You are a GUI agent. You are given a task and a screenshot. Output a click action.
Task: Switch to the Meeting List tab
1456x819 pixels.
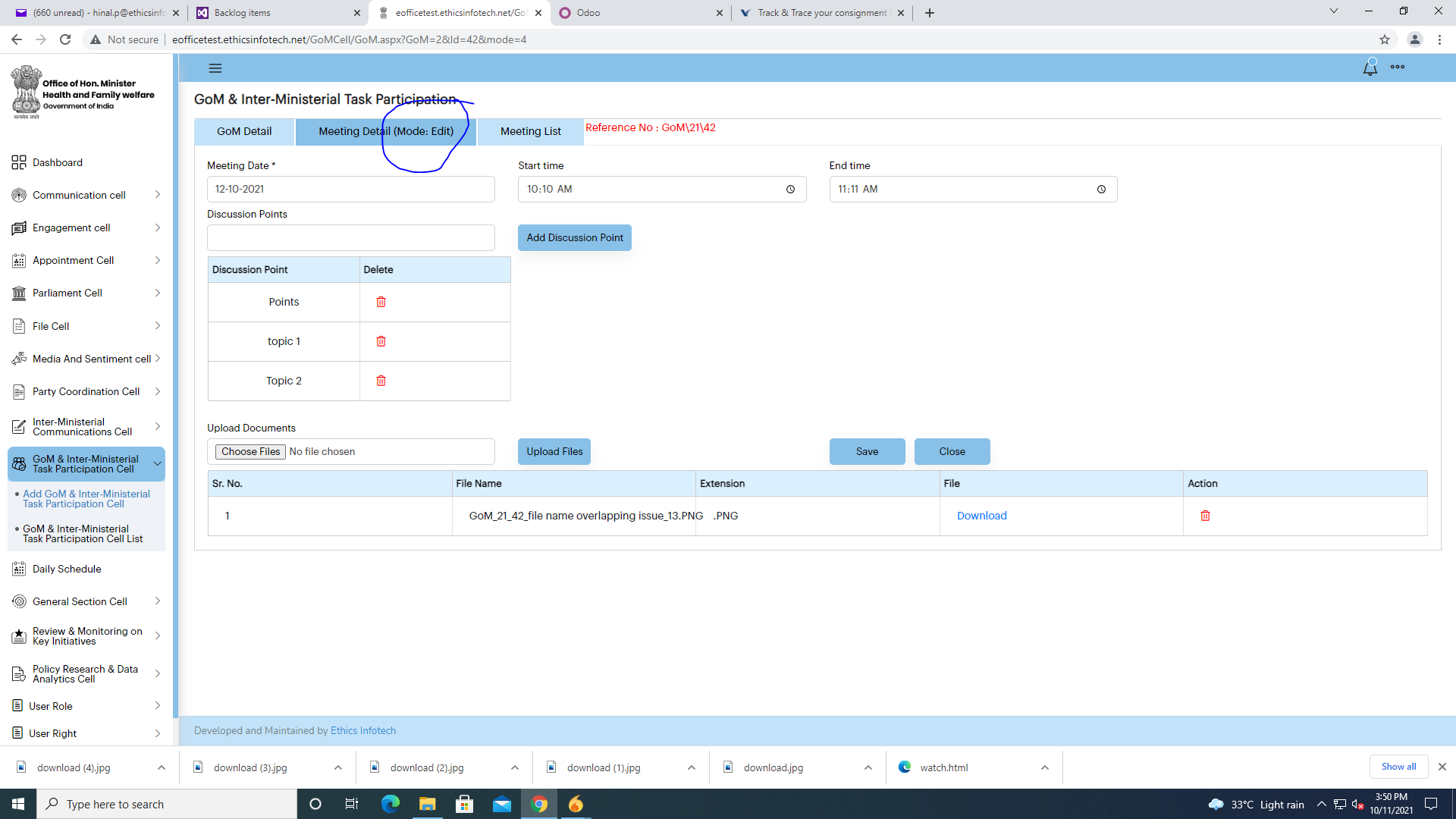click(530, 131)
